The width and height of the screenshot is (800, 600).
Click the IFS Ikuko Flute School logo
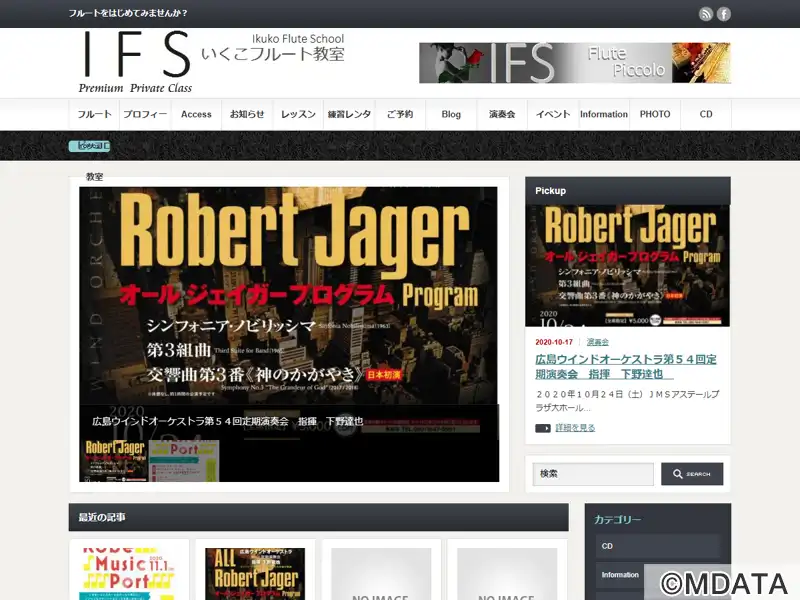(x=212, y=62)
